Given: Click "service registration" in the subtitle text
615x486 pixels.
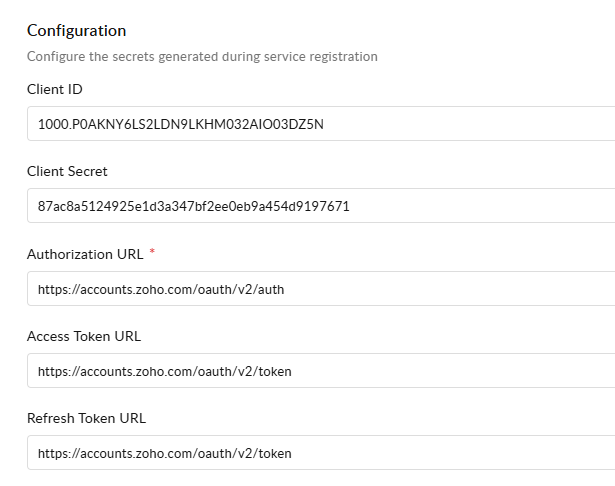Looking at the screenshot, I should point(328,56).
